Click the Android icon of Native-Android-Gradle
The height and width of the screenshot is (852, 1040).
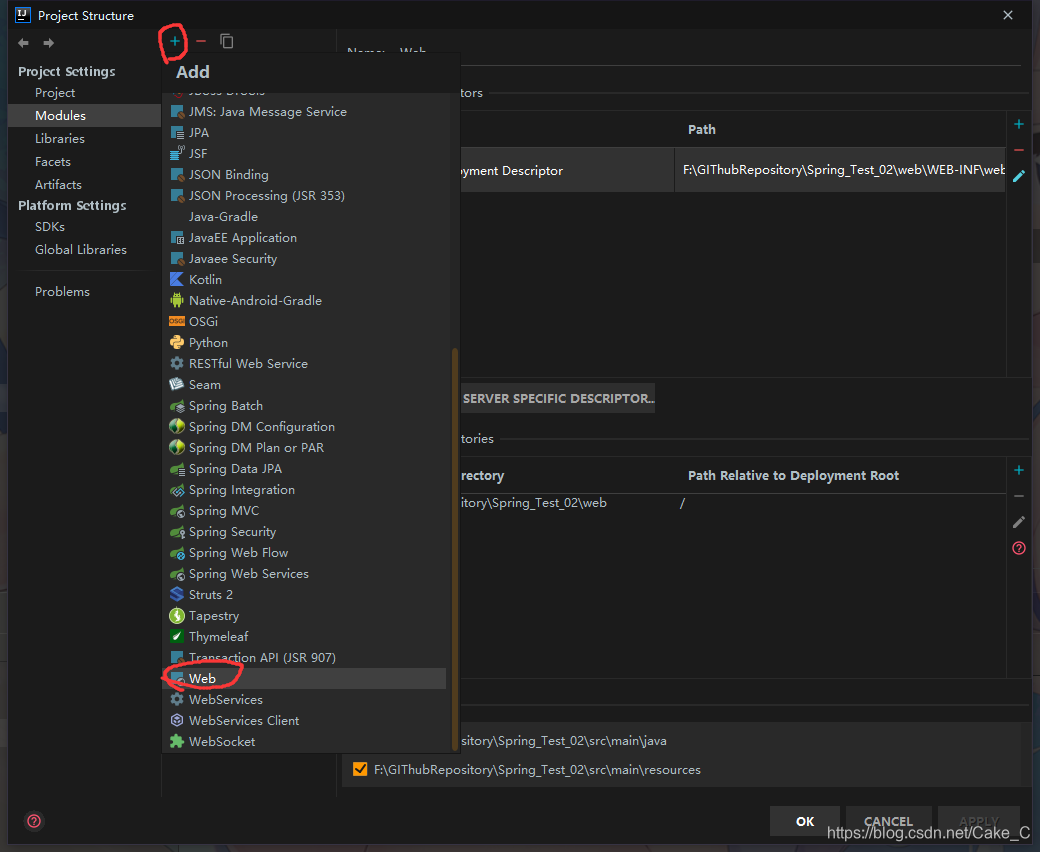click(176, 300)
